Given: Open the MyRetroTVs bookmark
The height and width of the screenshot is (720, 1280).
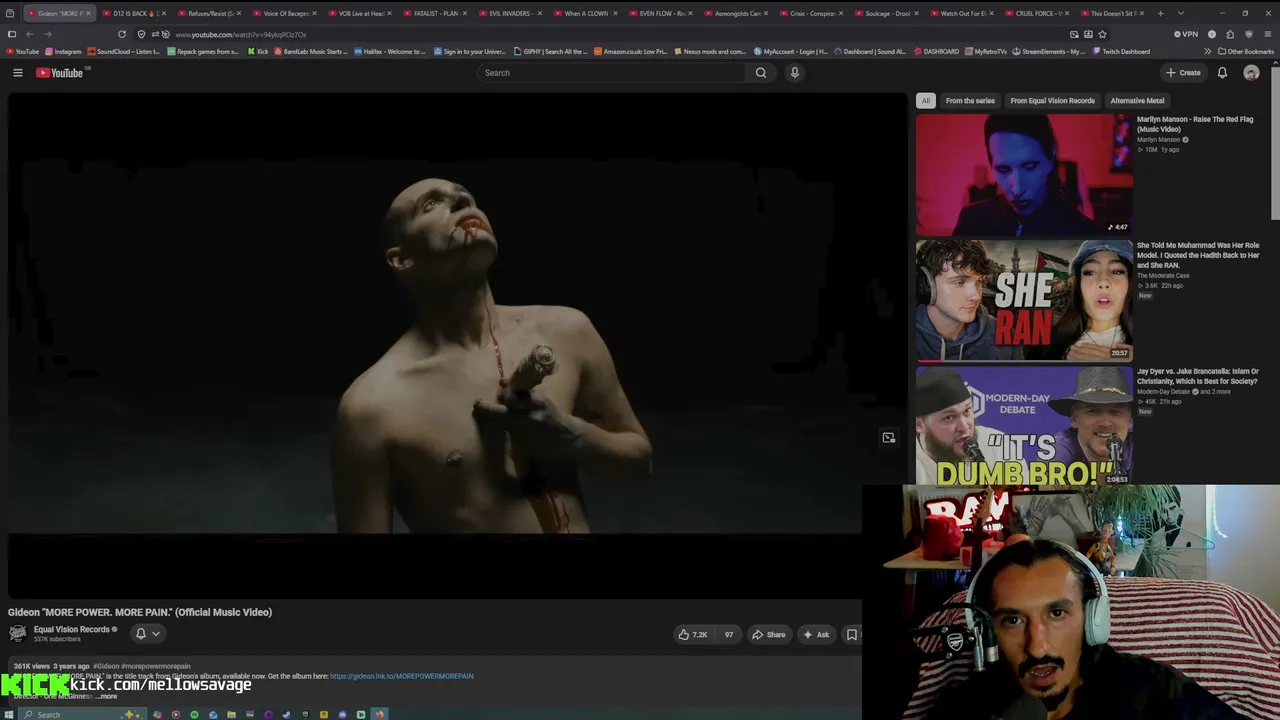Looking at the screenshot, I should tap(986, 51).
